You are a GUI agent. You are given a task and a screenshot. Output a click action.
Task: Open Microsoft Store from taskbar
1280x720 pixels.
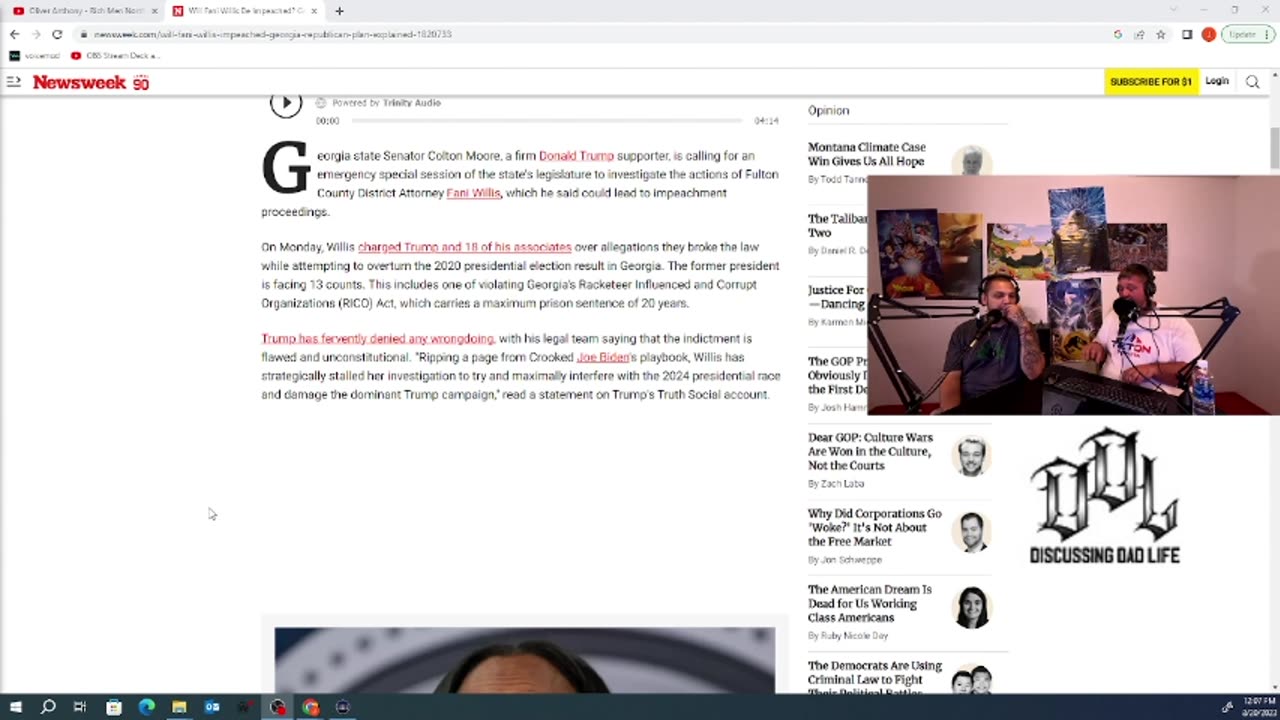tap(113, 707)
